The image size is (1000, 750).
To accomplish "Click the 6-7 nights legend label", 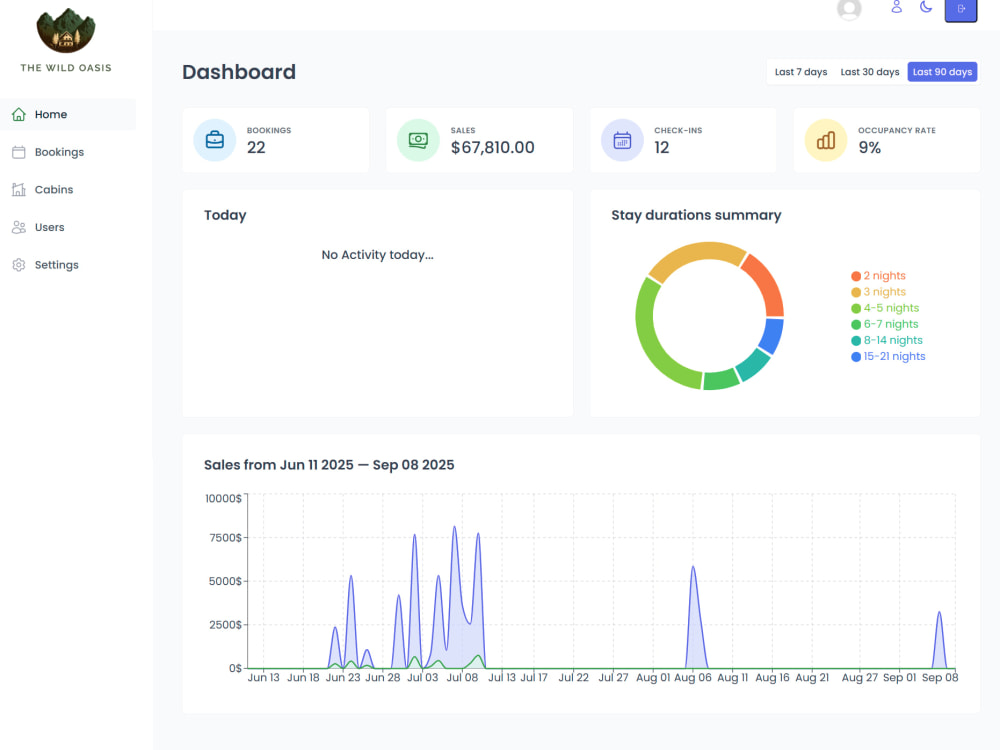I will coord(891,324).
